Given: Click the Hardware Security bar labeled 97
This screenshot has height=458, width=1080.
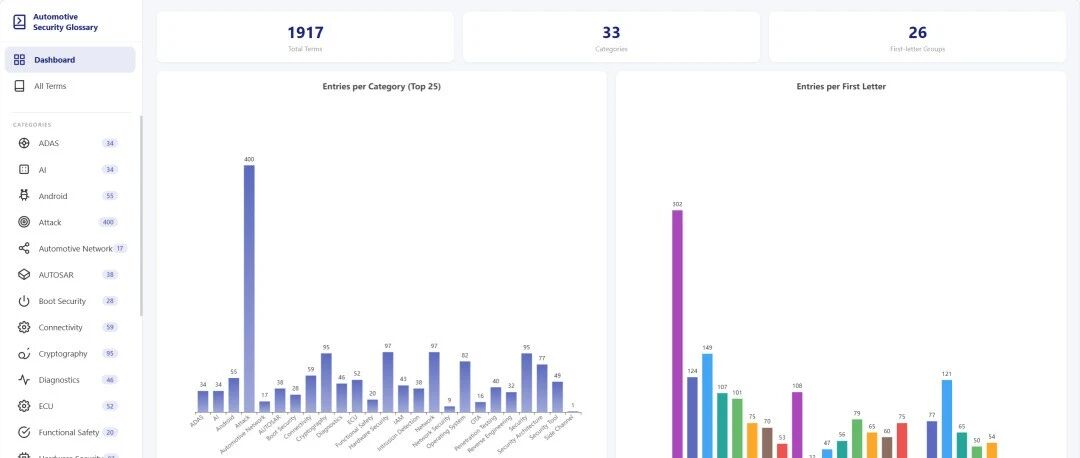Looking at the screenshot, I should tap(388, 382).
